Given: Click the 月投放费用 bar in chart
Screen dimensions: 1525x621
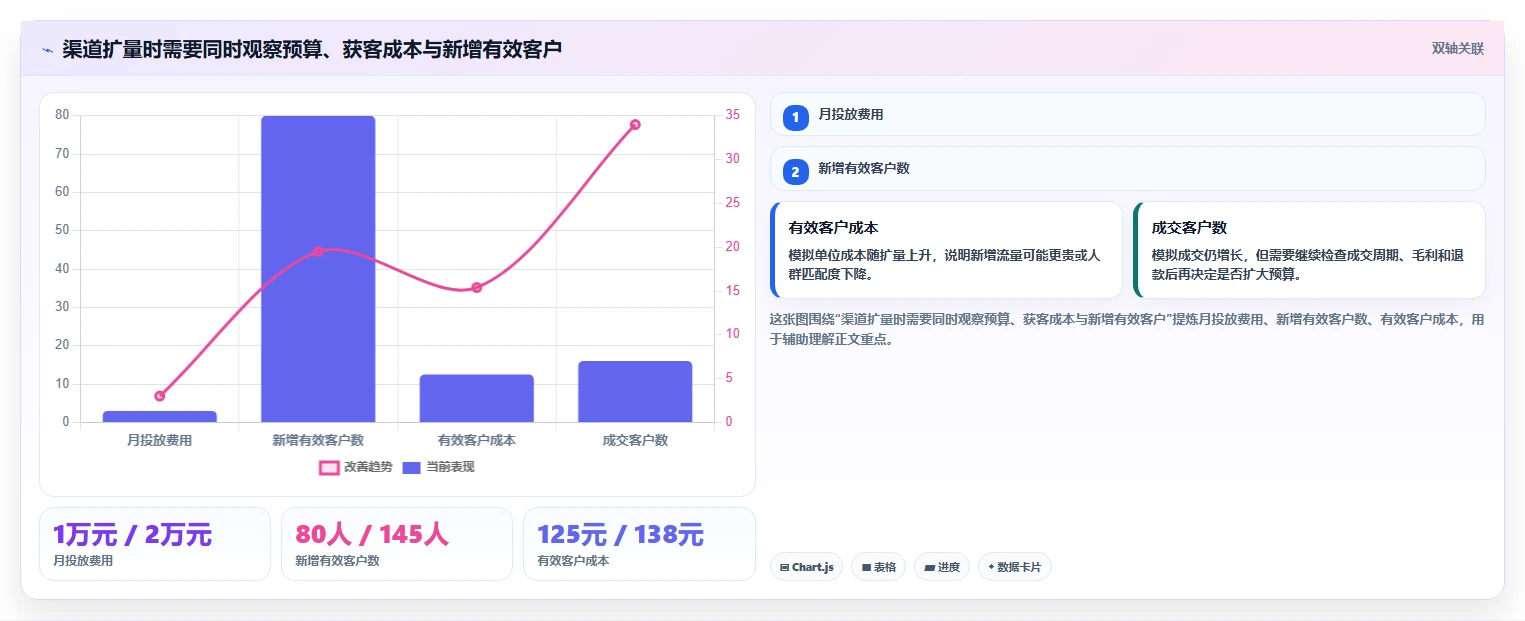Looking at the screenshot, I should pos(160,416).
